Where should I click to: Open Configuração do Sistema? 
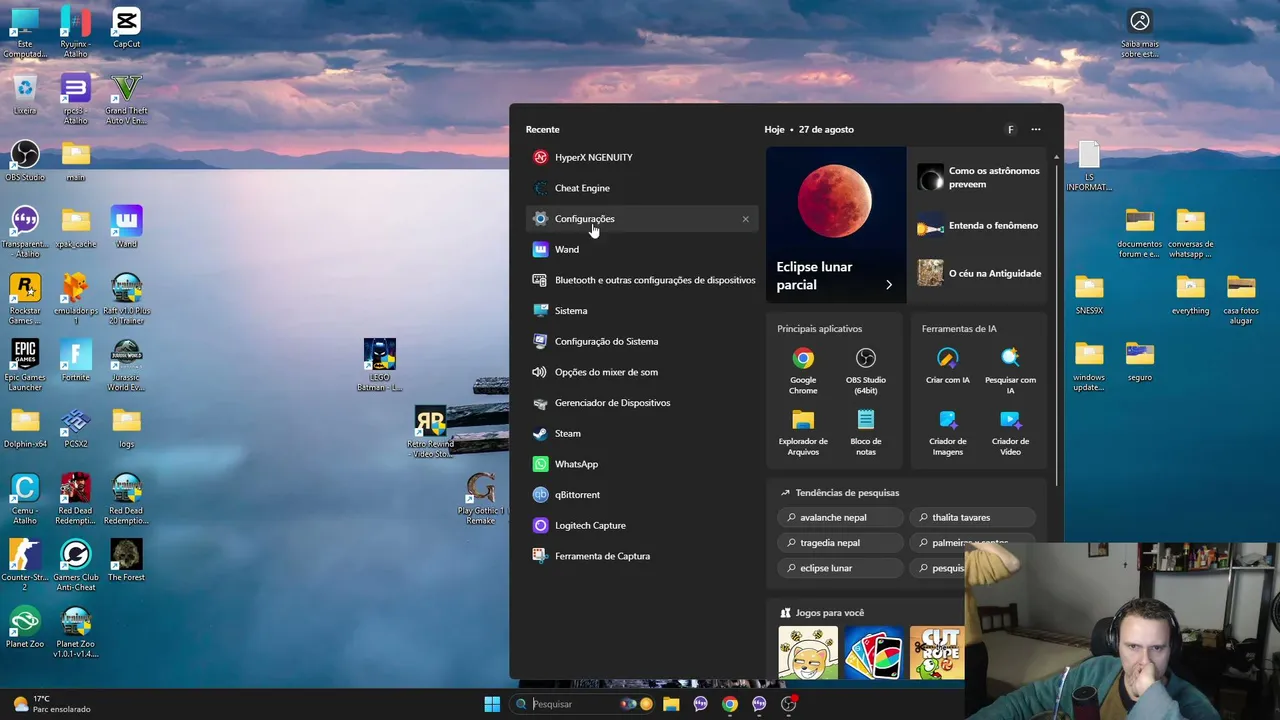click(x=642, y=341)
